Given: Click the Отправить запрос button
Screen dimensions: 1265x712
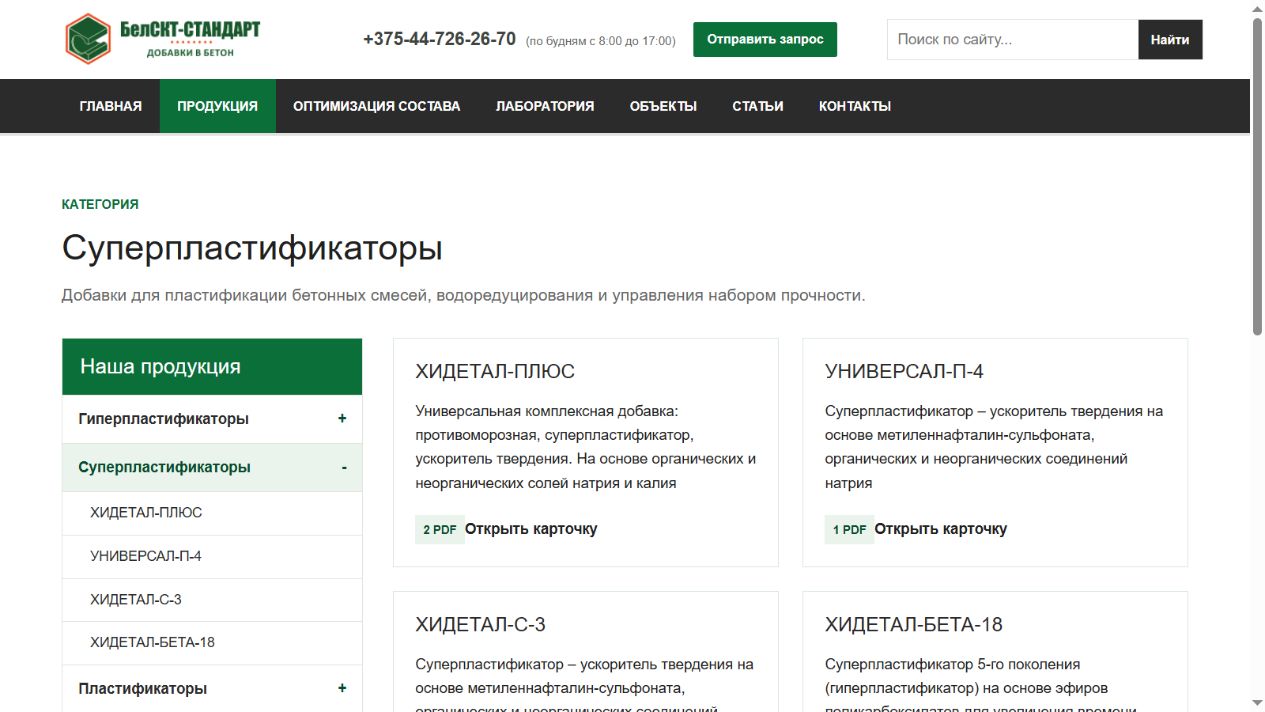Looking at the screenshot, I should (x=765, y=39).
